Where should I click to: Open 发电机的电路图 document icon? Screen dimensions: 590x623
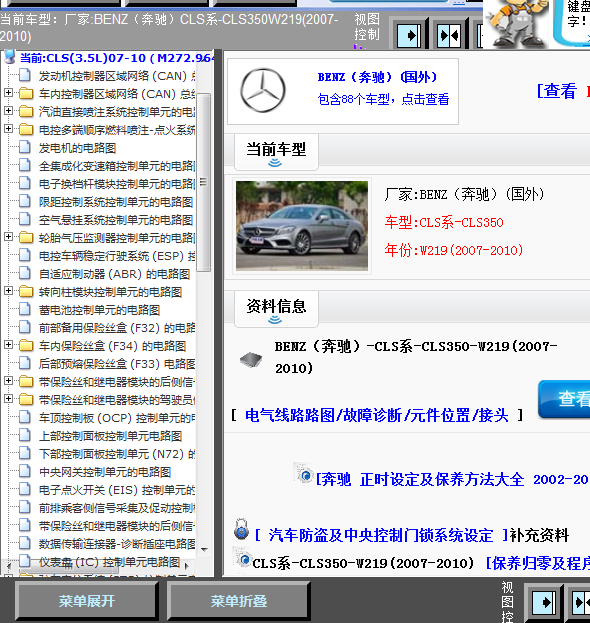(x=25, y=147)
